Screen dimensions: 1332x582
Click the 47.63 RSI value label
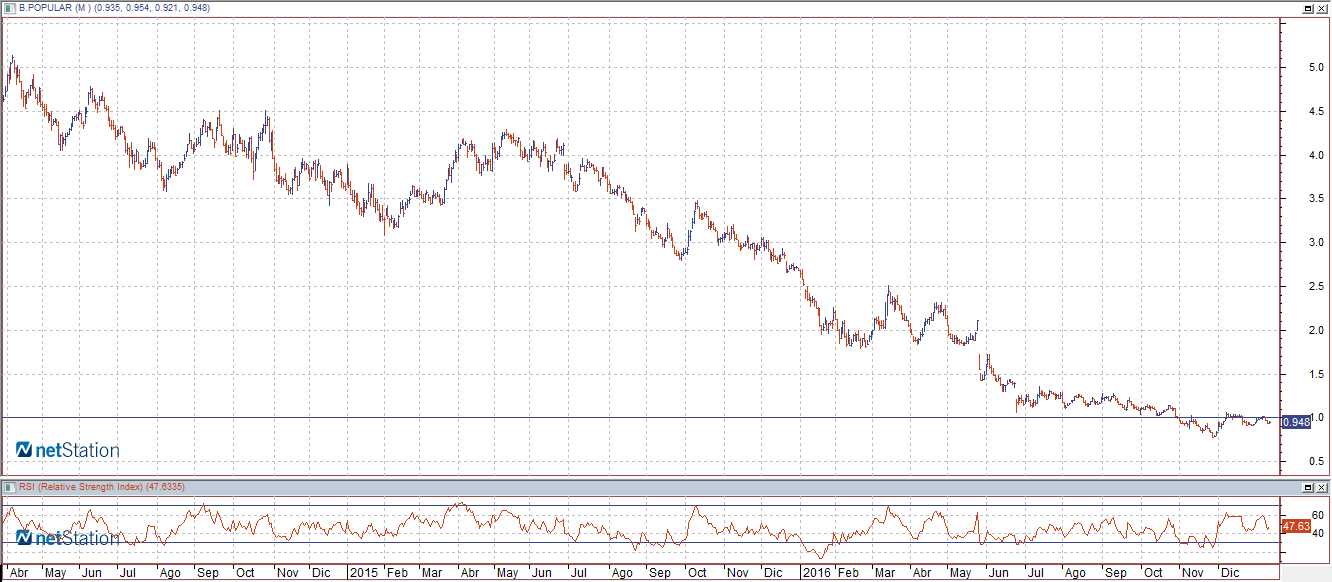pos(1296,526)
